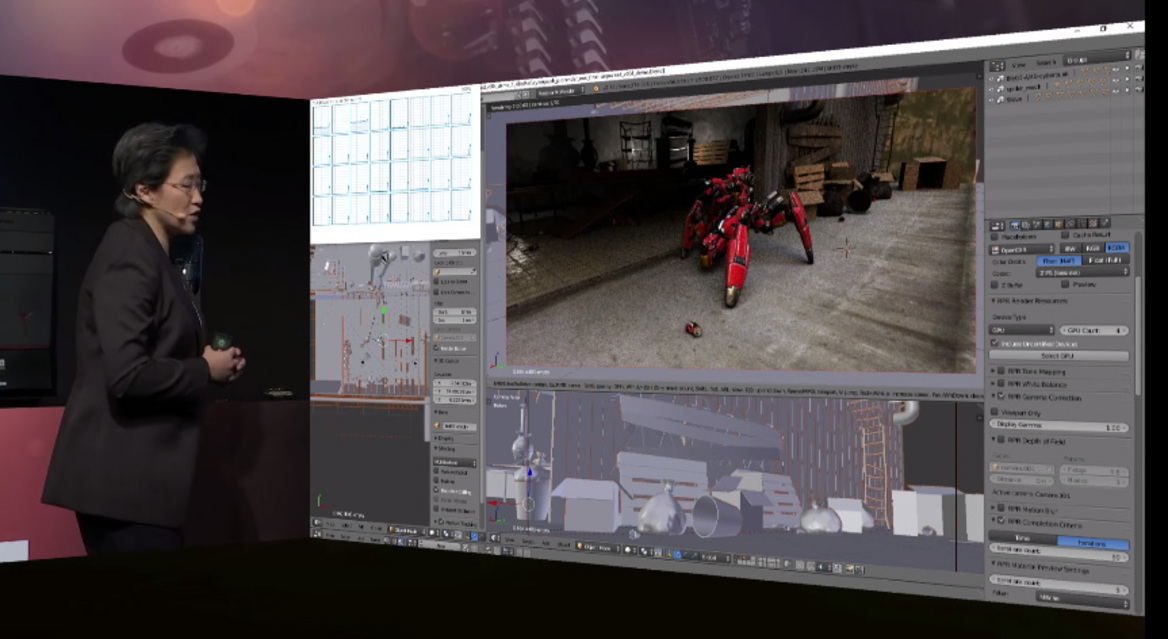The image size is (1168, 639).
Task: Select the spider_mech item in the outliner
Action: (1024, 88)
